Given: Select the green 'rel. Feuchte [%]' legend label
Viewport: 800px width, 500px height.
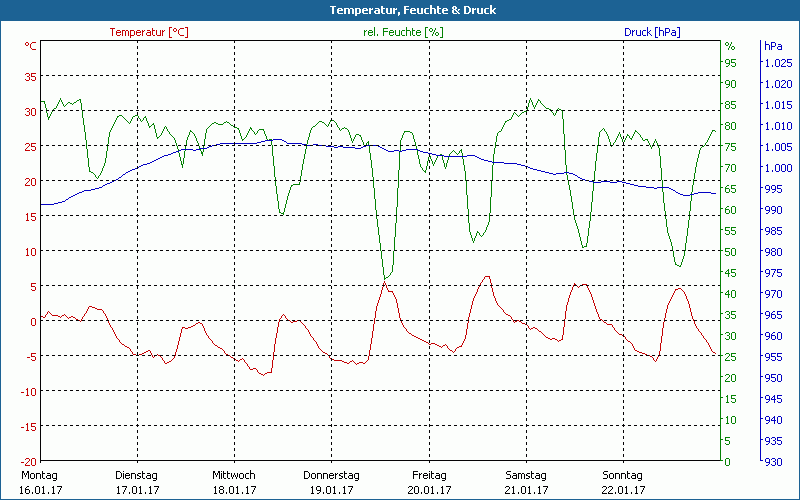Looking at the screenshot, I should coord(403,32).
